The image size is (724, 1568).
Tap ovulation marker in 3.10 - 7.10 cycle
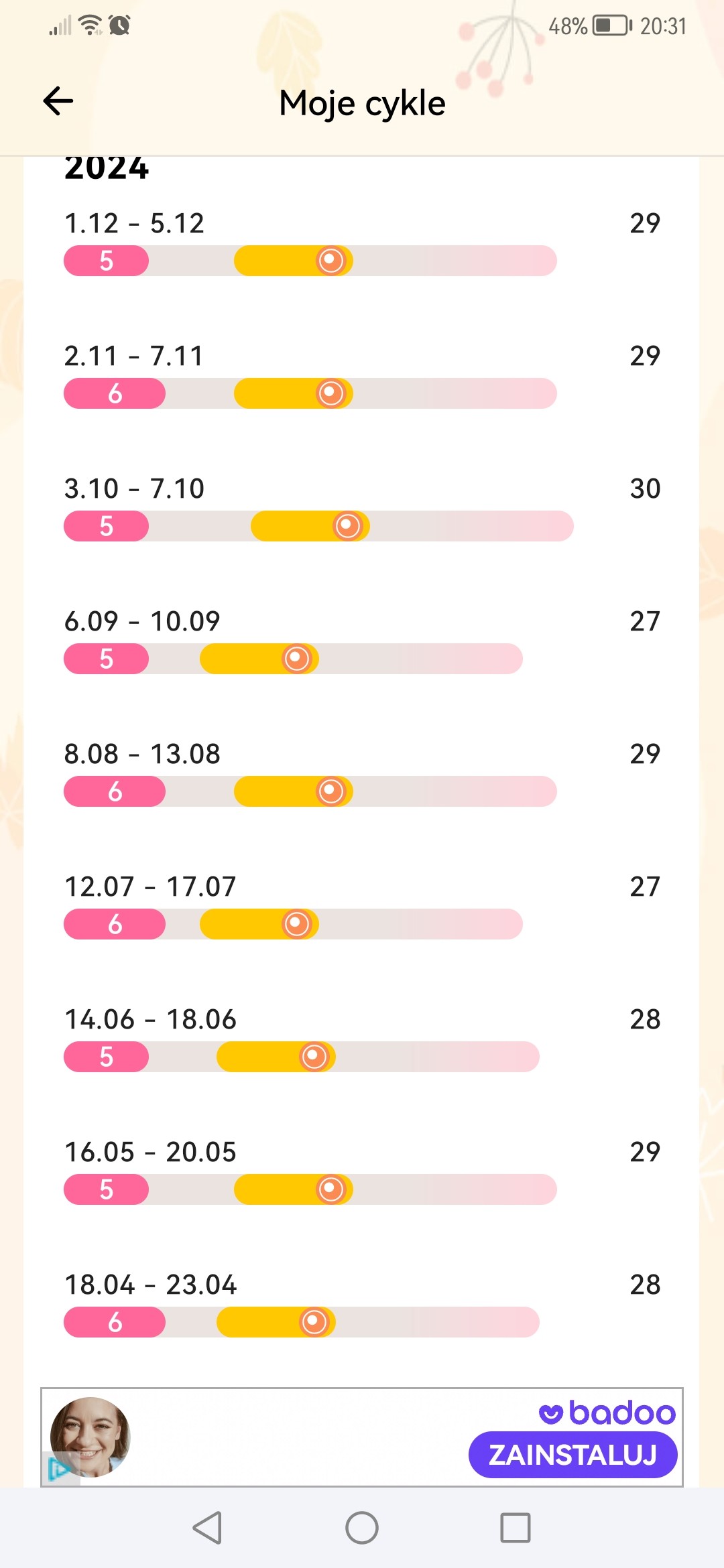point(347,526)
